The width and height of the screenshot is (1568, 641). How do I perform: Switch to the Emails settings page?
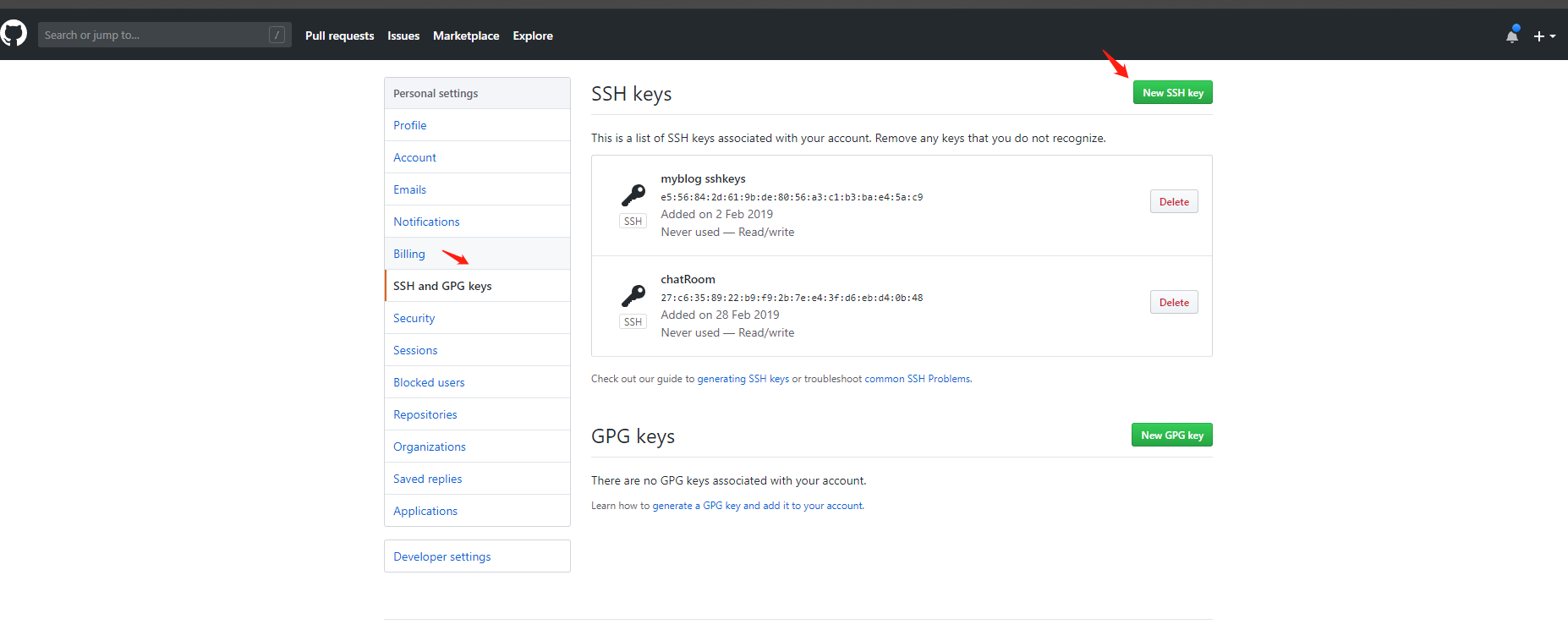tap(409, 189)
